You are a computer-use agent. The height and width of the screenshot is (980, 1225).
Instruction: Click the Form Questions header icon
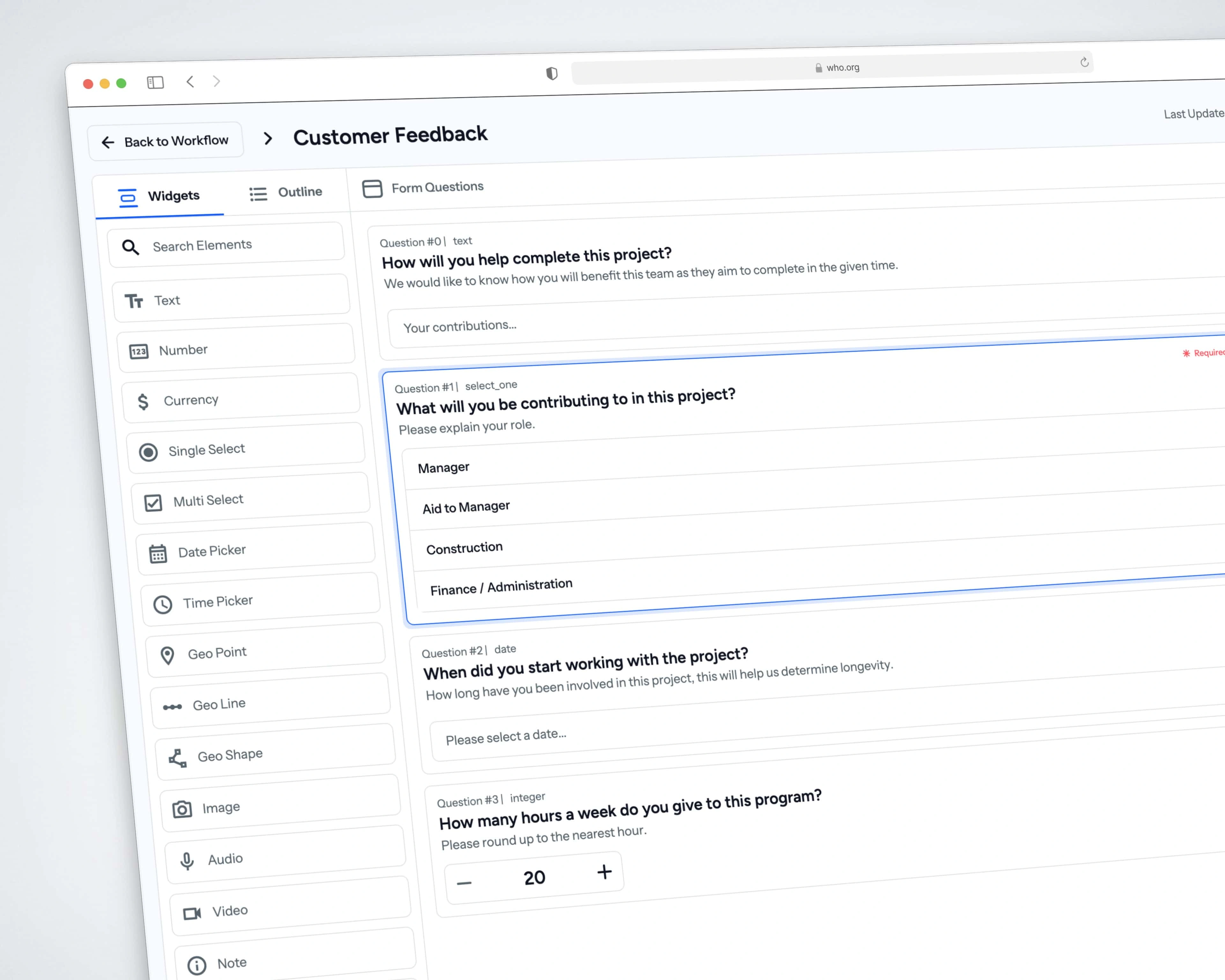coord(372,189)
